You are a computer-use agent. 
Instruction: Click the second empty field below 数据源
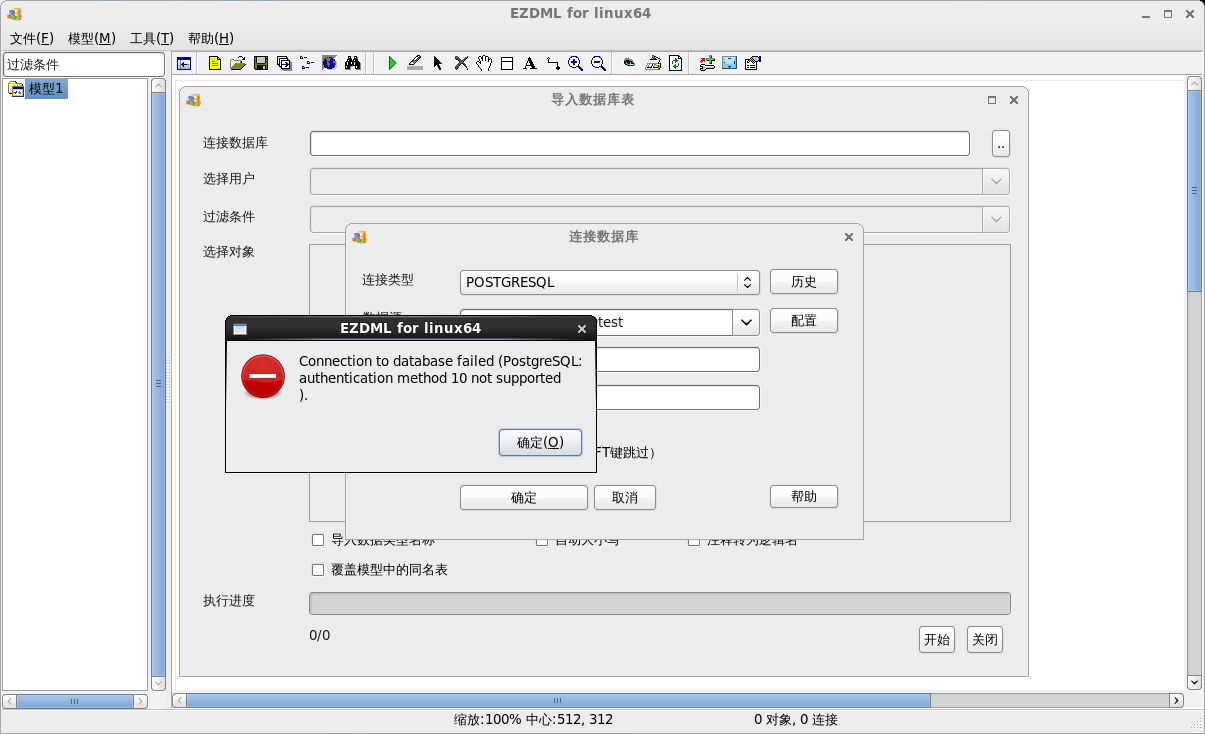click(x=677, y=397)
